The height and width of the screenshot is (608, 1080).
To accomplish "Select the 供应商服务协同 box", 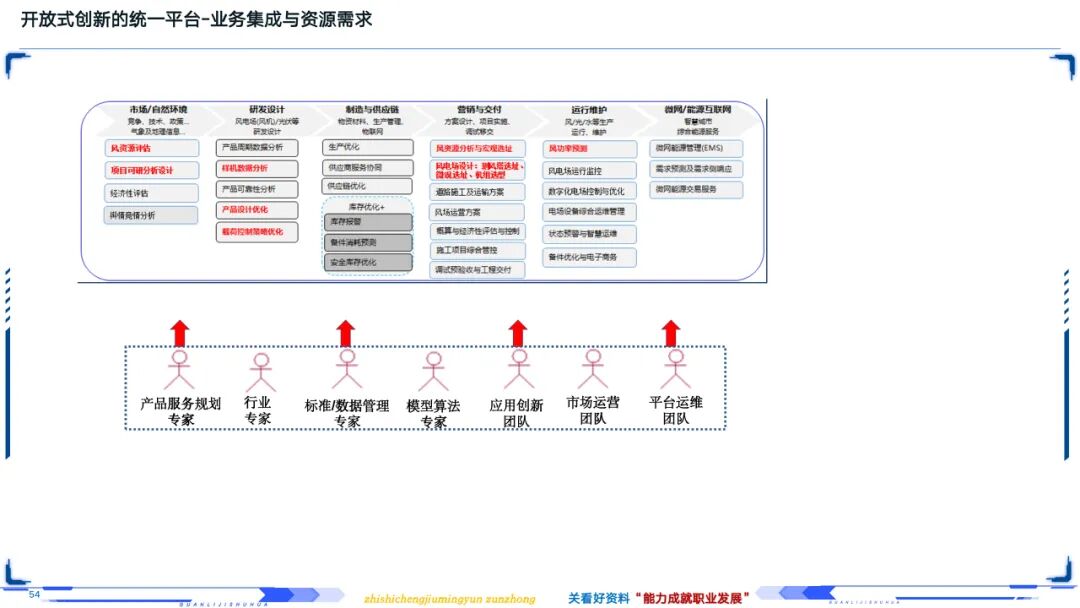I will pyautogui.click(x=368, y=167).
